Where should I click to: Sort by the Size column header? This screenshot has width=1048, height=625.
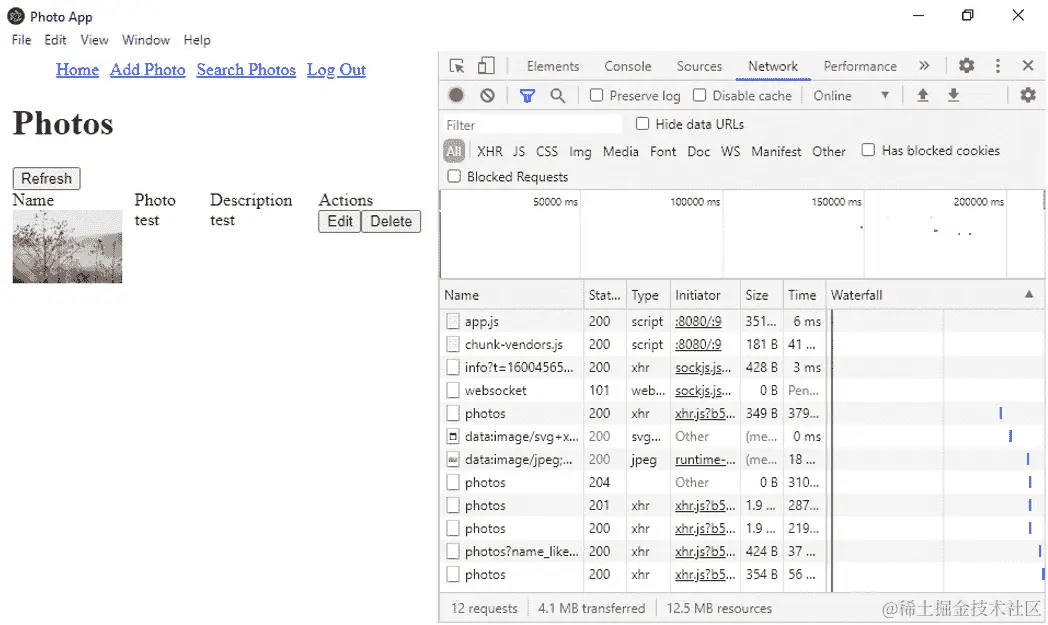pyautogui.click(x=761, y=295)
